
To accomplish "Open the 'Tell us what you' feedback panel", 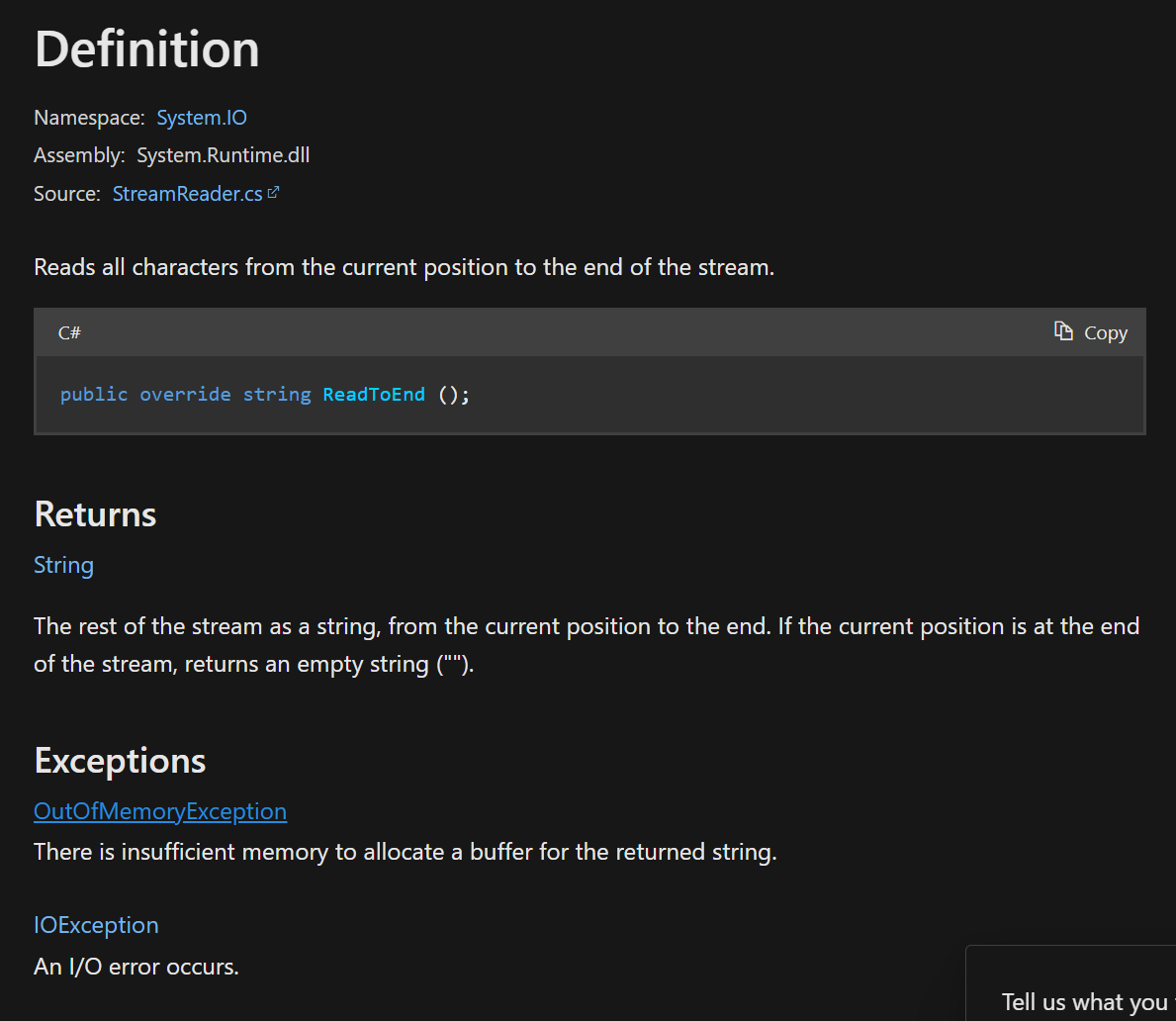I will tap(1083, 1000).
